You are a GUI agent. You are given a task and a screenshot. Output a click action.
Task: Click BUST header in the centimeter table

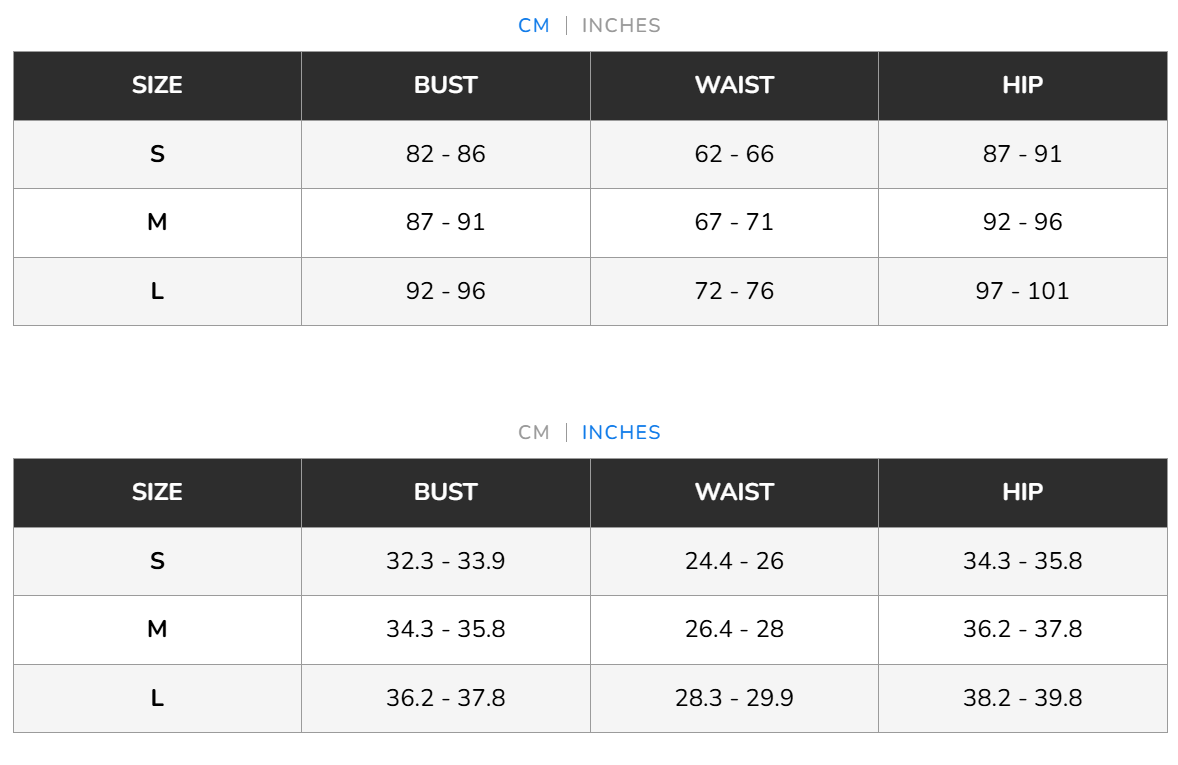tap(445, 85)
